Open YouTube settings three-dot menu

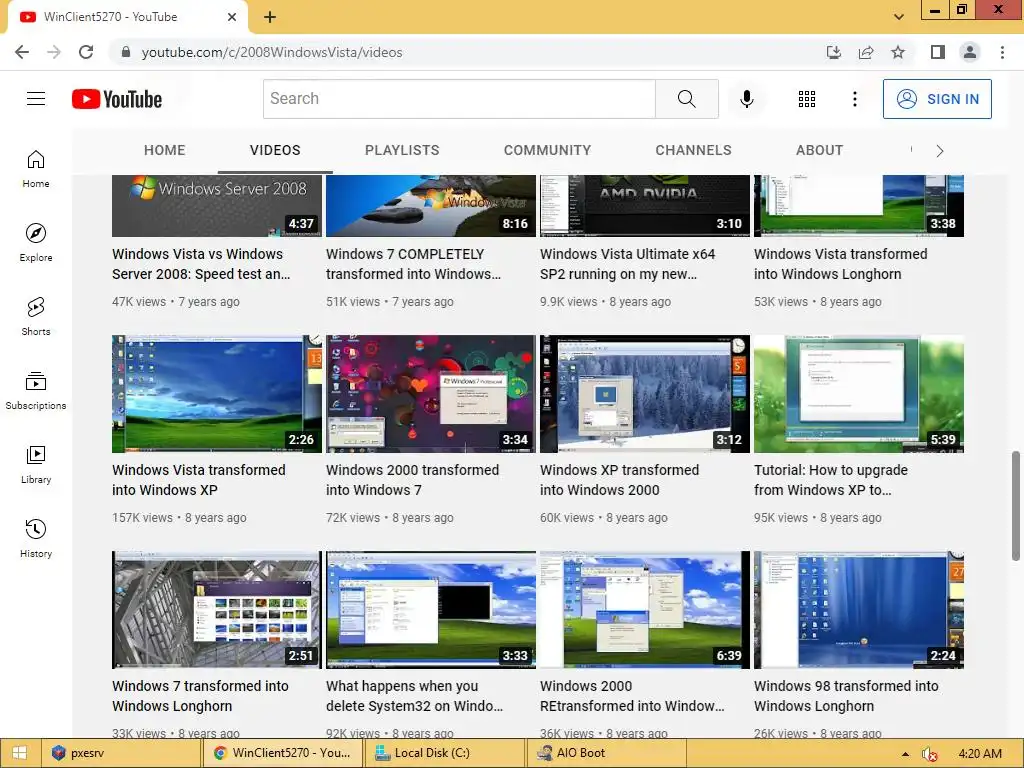click(854, 99)
